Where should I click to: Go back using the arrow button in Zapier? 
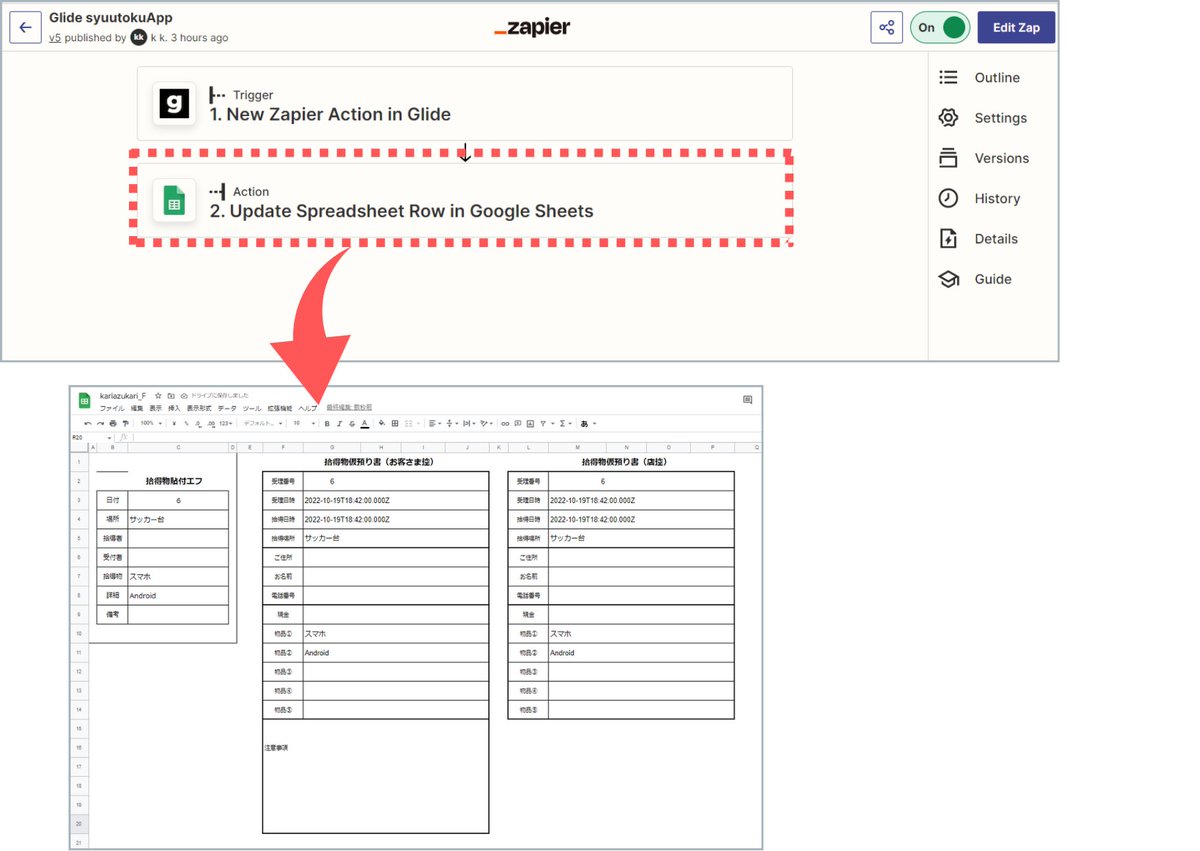(x=25, y=27)
